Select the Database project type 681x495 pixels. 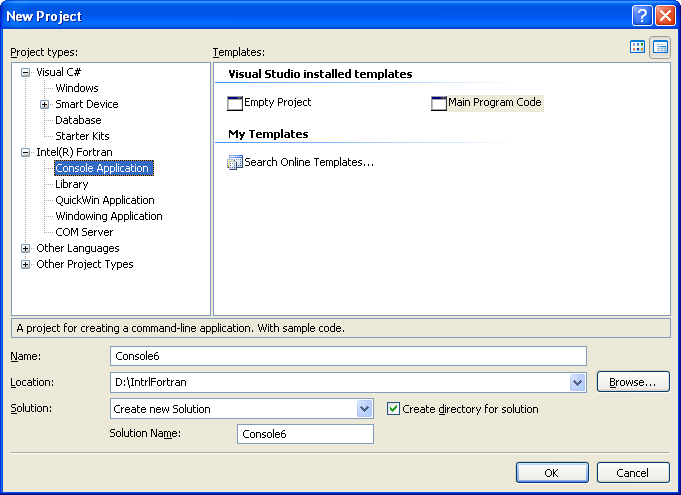(78, 120)
